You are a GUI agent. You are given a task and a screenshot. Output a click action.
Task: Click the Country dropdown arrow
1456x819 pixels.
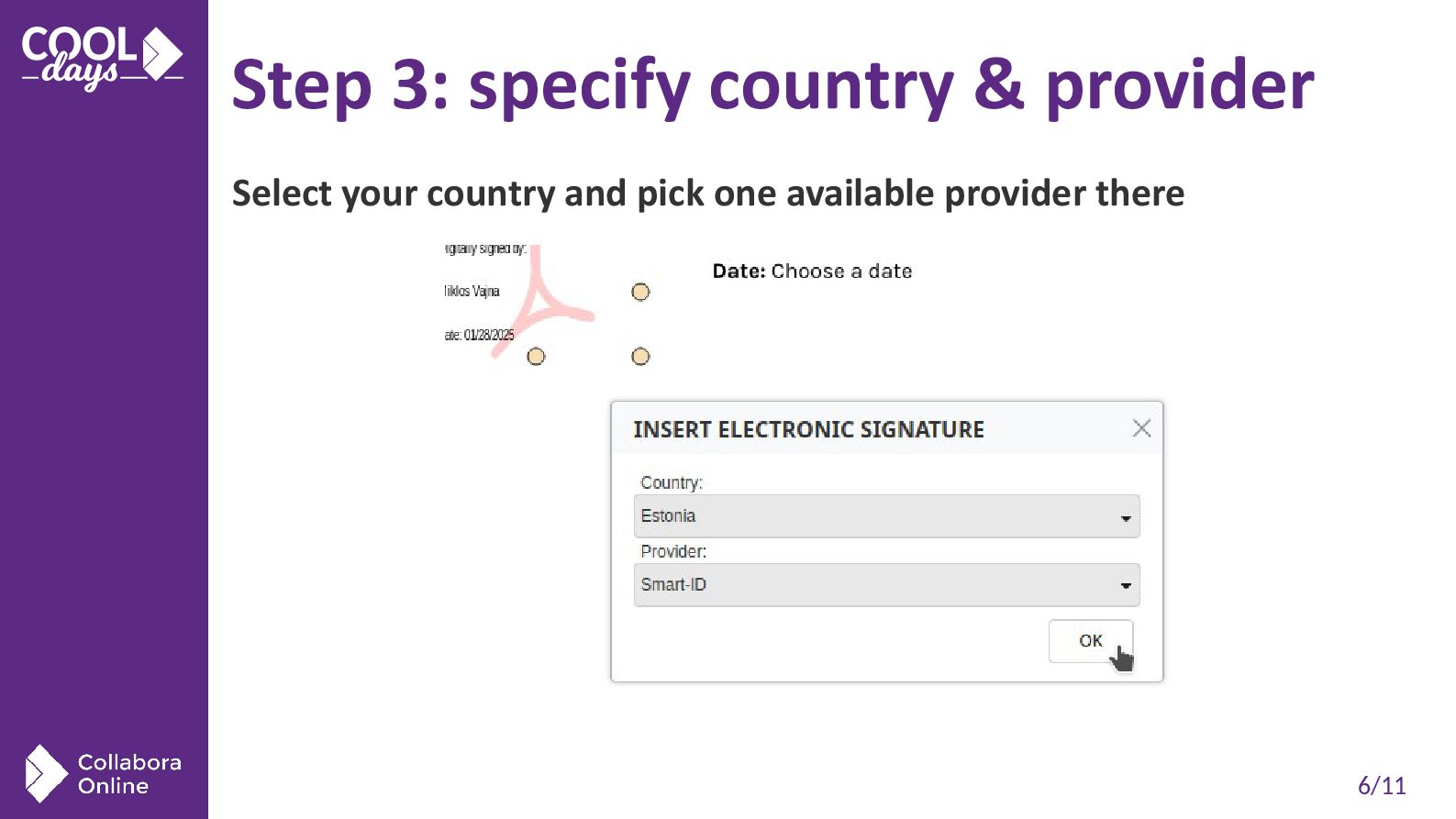1126,518
